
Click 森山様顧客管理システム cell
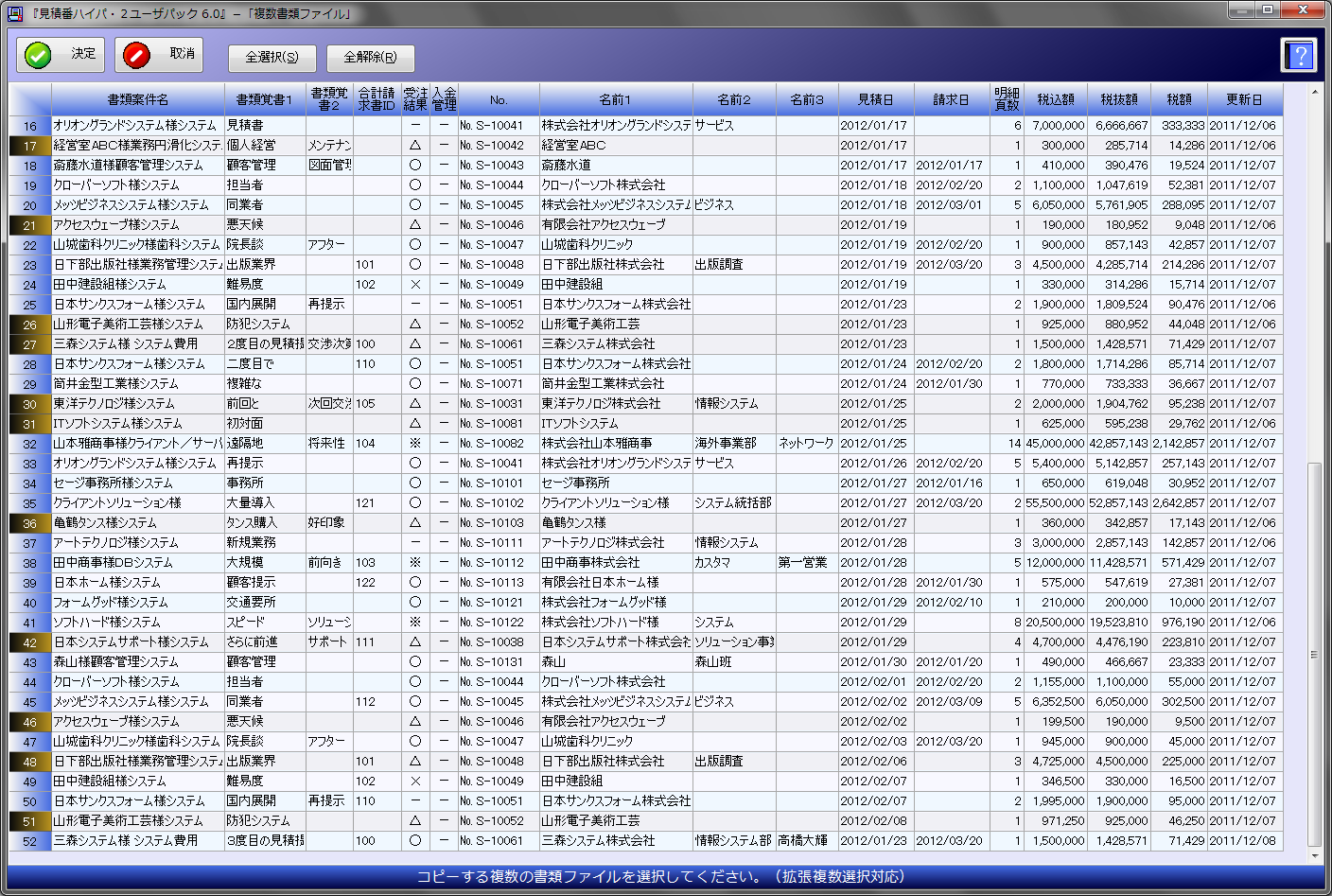pyautogui.click(x=138, y=662)
